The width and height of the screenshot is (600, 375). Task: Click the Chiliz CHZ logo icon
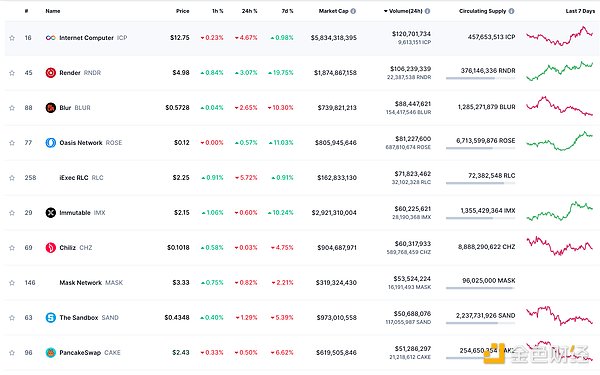(51, 248)
